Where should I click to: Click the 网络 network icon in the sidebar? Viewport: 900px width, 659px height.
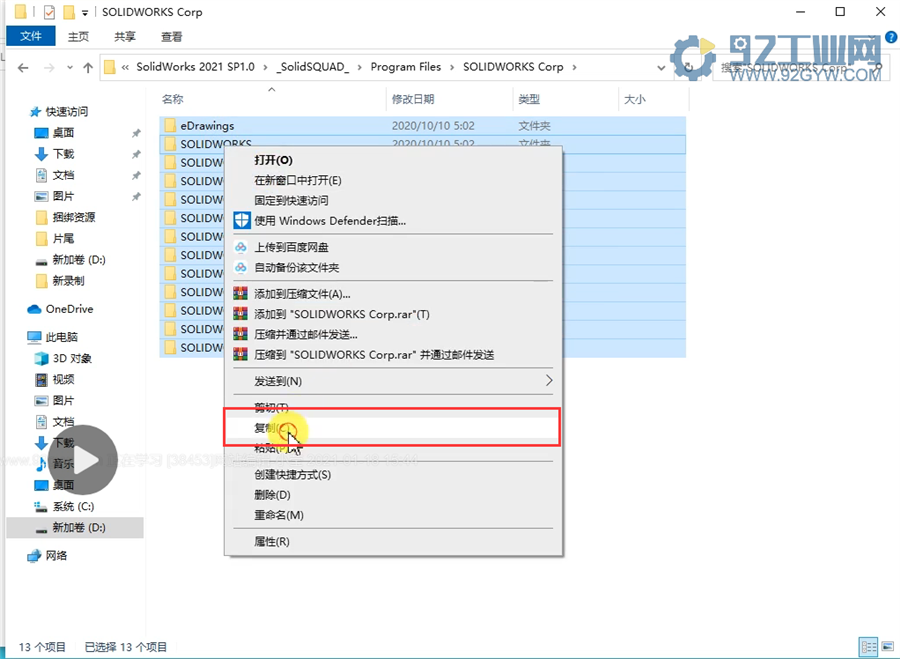point(34,556)
